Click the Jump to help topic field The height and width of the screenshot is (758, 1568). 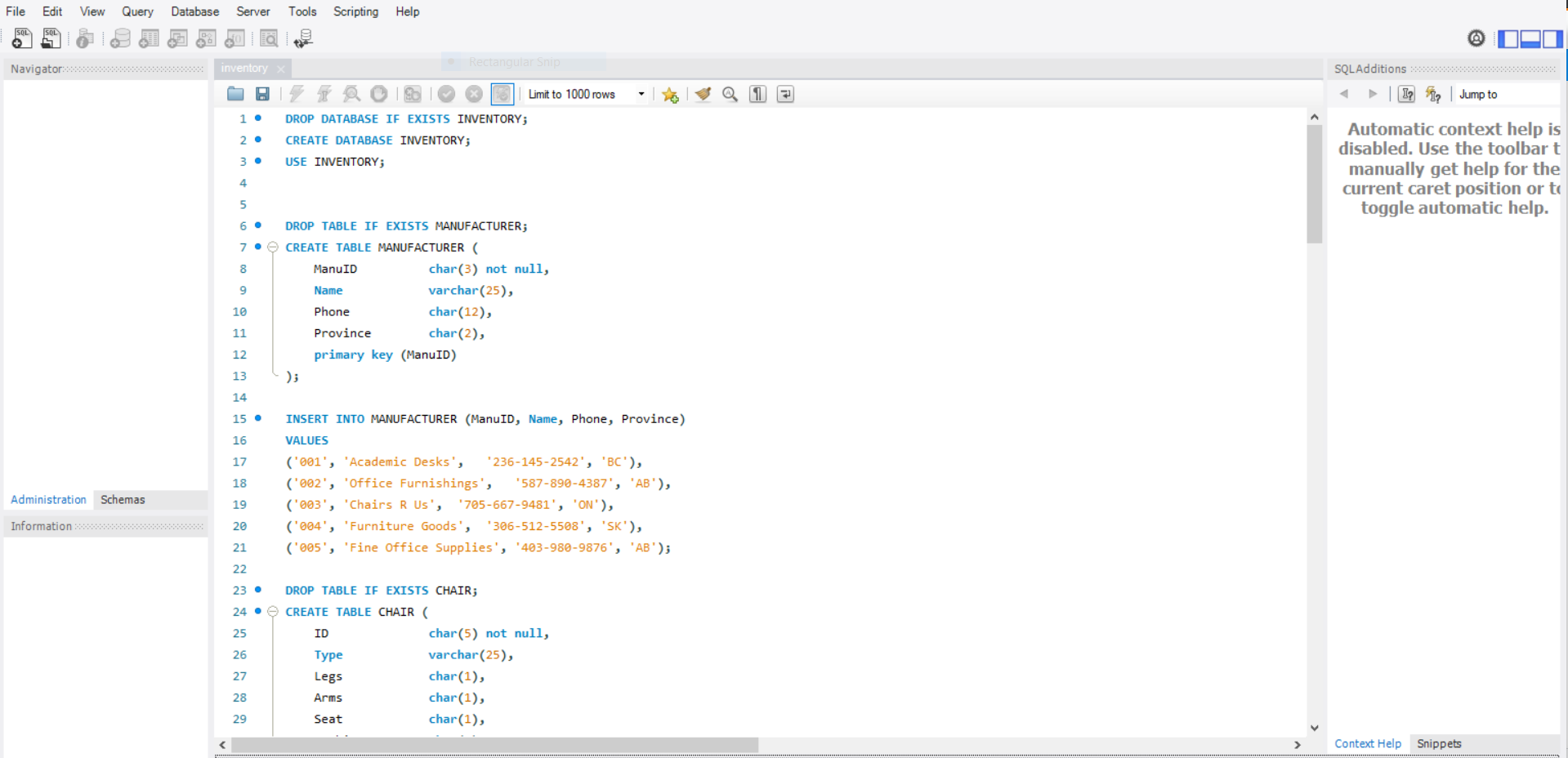pyautogui.click(x=1508, y=94)
